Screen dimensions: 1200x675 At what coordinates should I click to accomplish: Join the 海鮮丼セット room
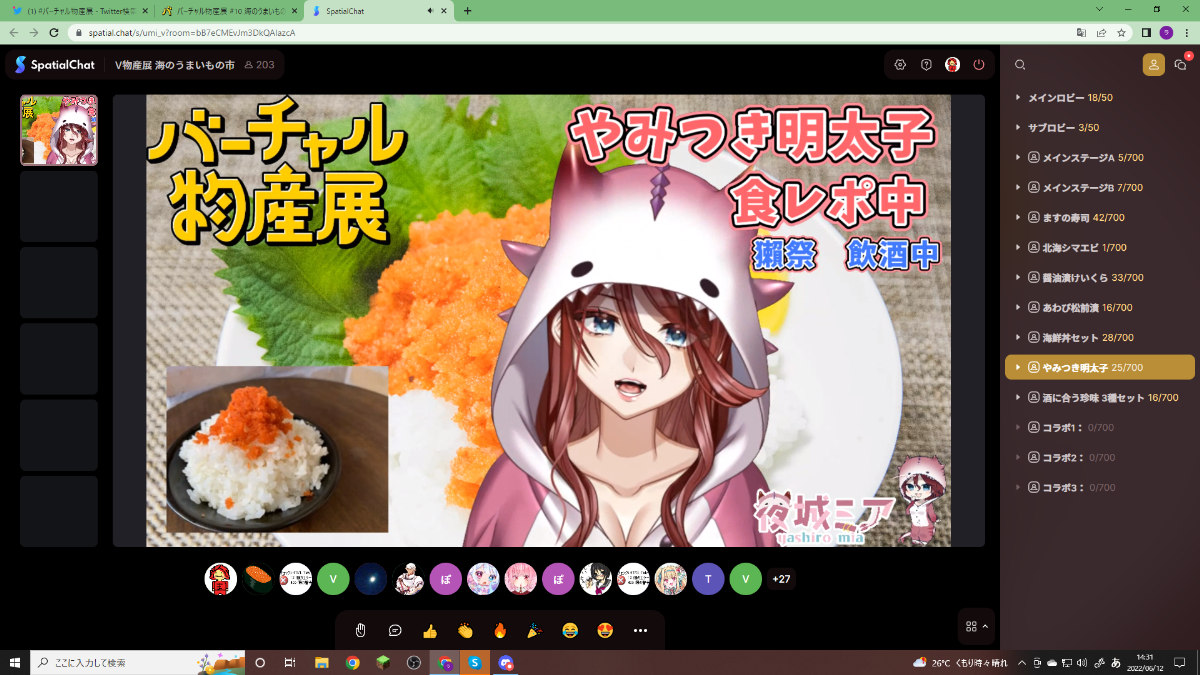tap(1100, 337)
